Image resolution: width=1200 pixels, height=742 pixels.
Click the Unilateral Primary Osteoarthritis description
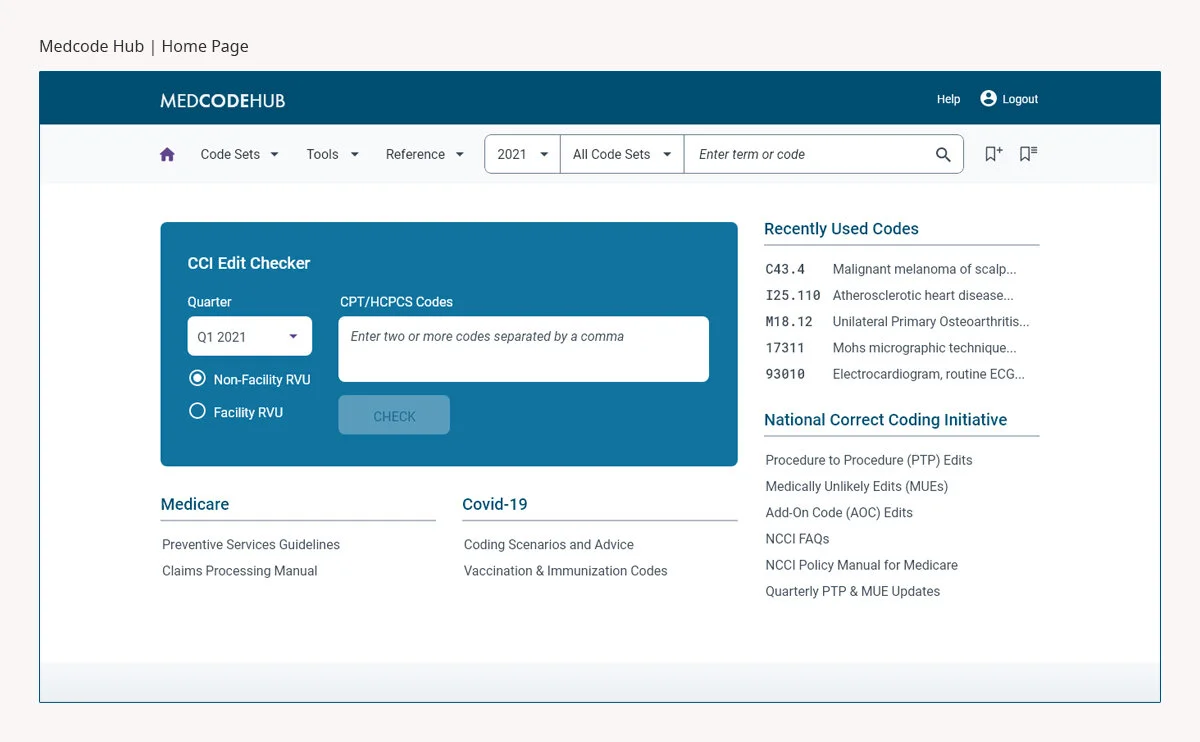click(x=931, y=321)
